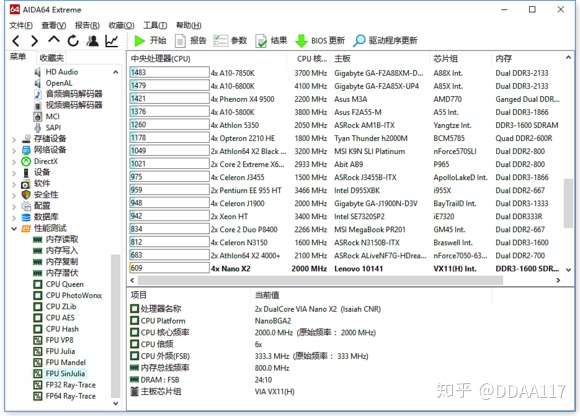Click the user profile toolbar icon
Viewport: 580px width, 416px height.
pyautogui.click(x=92, y=41)
